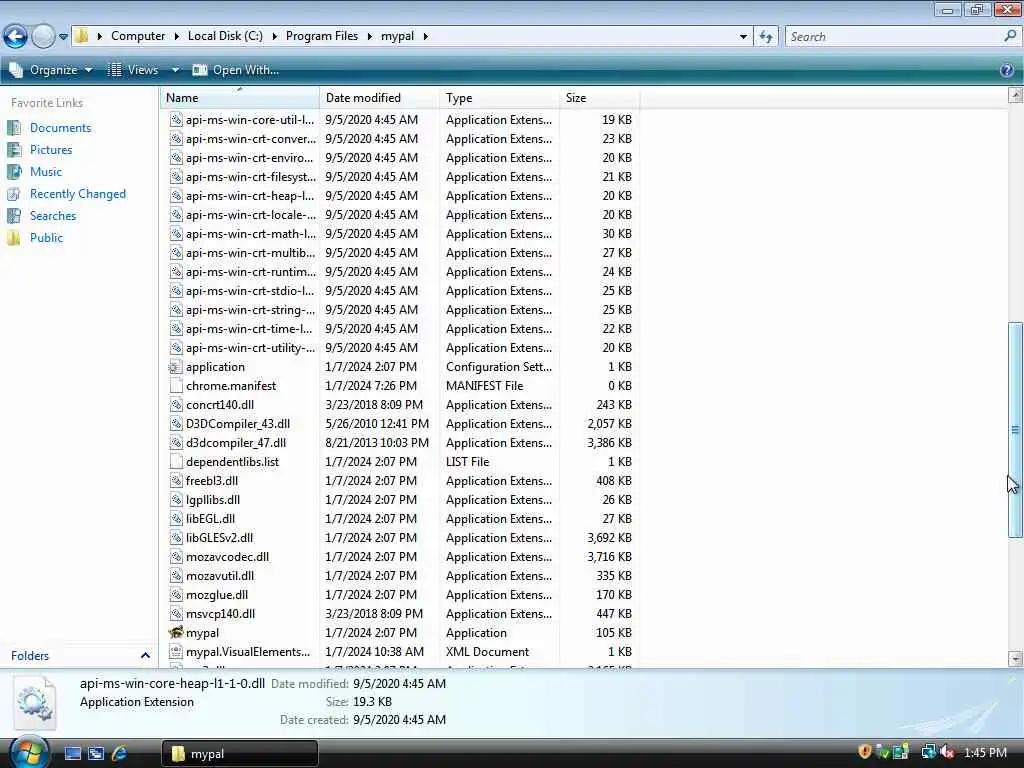Open Pictures favorite link
This screenshot has height=768, width=1024.
coord(50,150)
